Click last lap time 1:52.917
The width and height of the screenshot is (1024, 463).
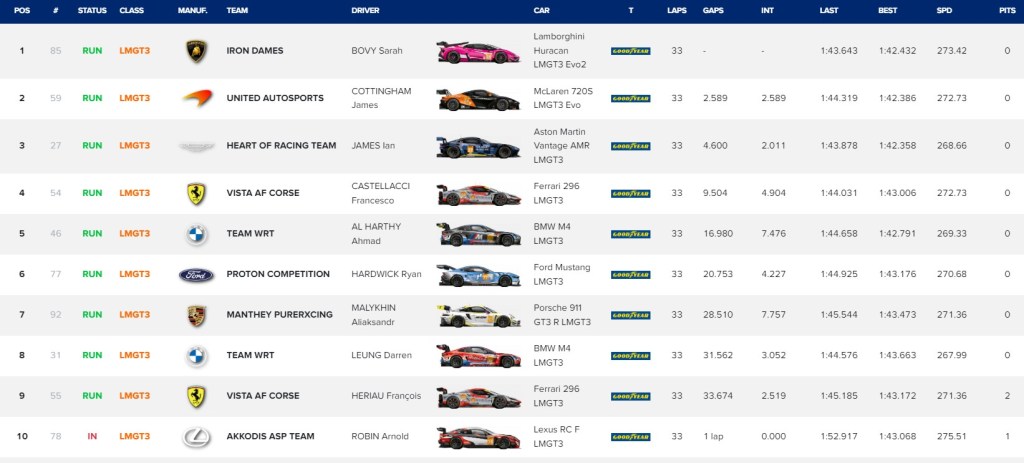pos(839,436)
